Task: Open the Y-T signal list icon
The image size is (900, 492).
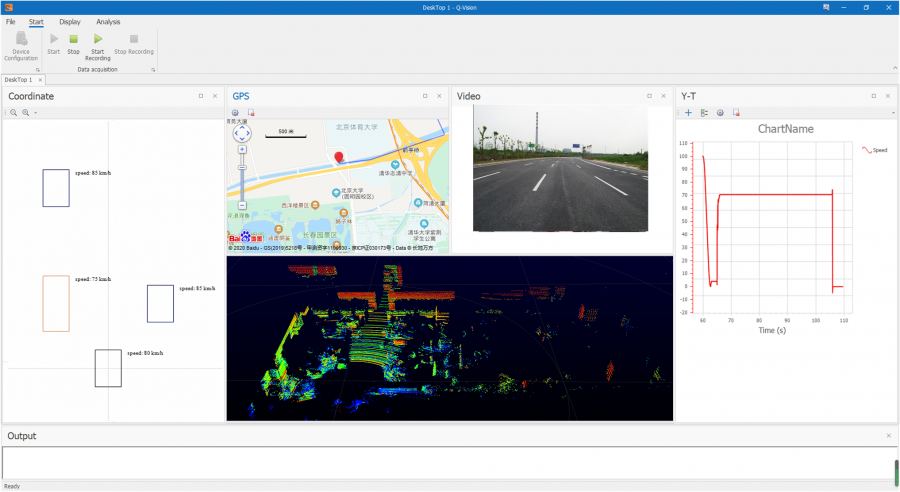Action: click(x=704, y=113)
